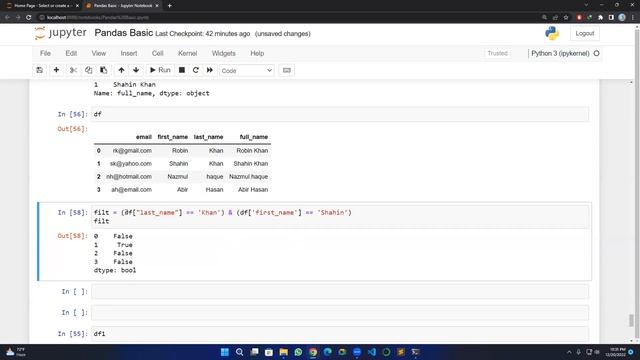Screen dimensions: 640x360
Task: Open the Cell menu
Action: (x=158, y=53)
